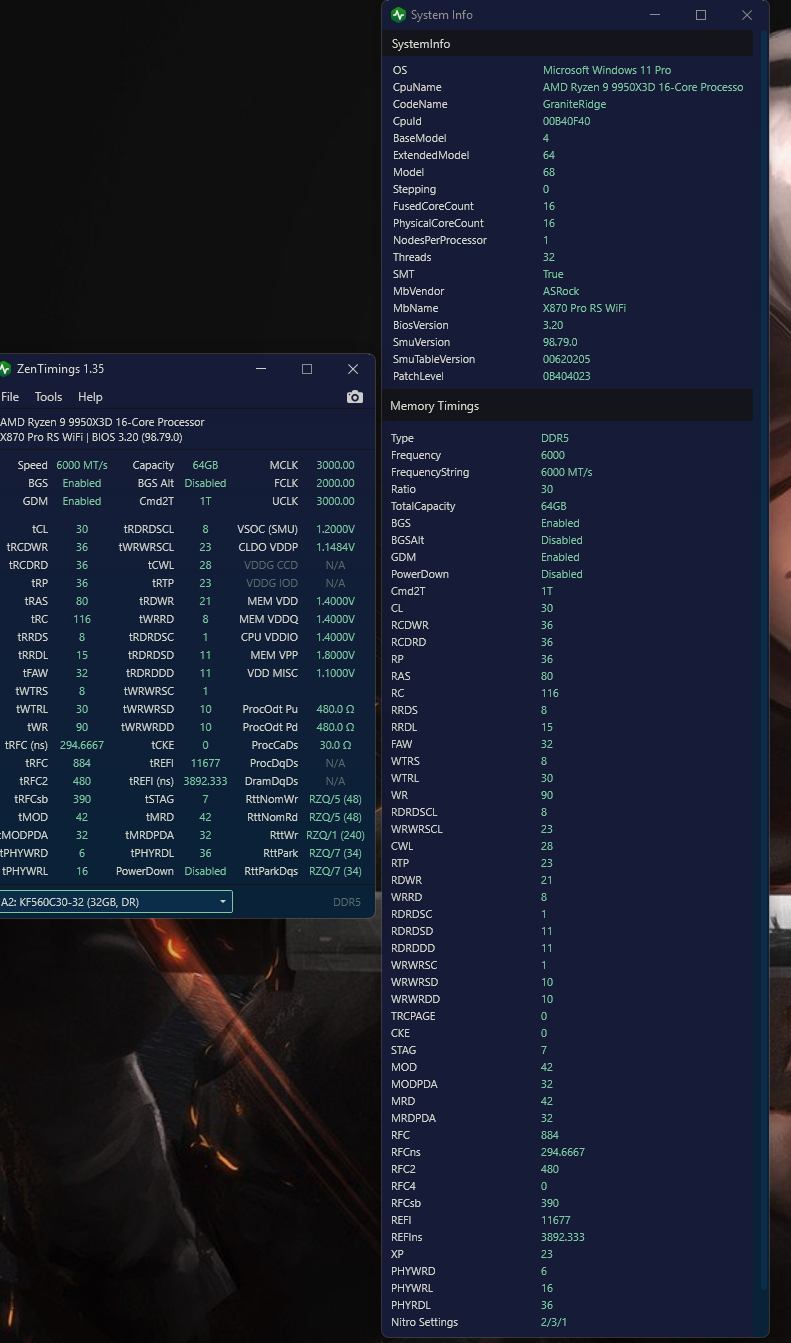Click the FrequencyString value in System Info
Image resolution: width=791 pixels, height=1343 pixels.
tap(566, 472)
